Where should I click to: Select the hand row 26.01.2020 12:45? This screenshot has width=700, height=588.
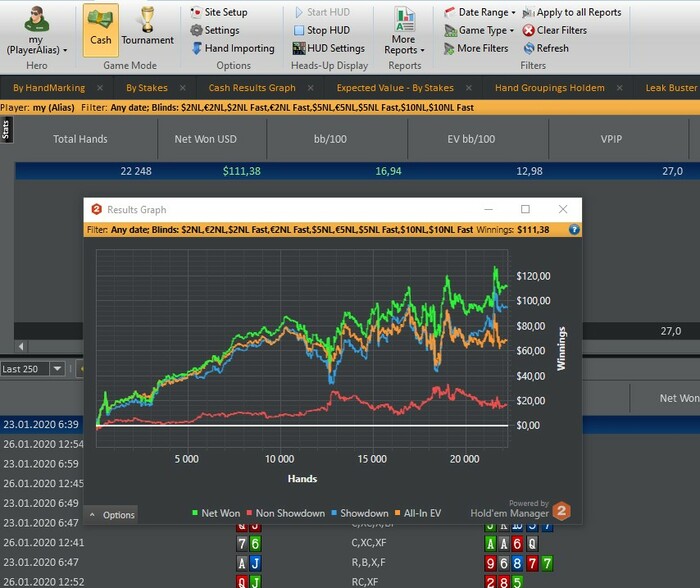coord(43,484)
